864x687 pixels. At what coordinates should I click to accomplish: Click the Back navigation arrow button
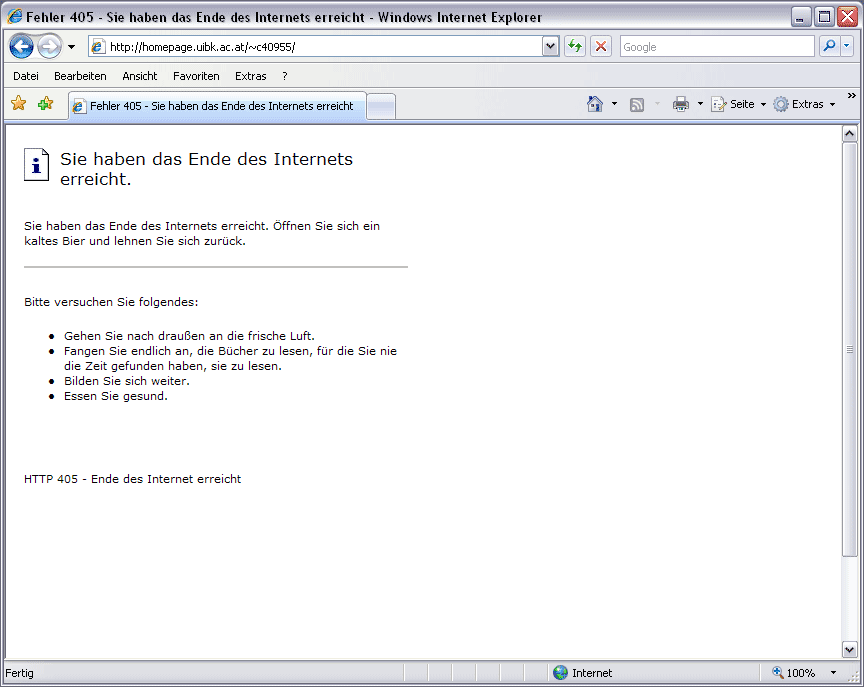[21, 47]
